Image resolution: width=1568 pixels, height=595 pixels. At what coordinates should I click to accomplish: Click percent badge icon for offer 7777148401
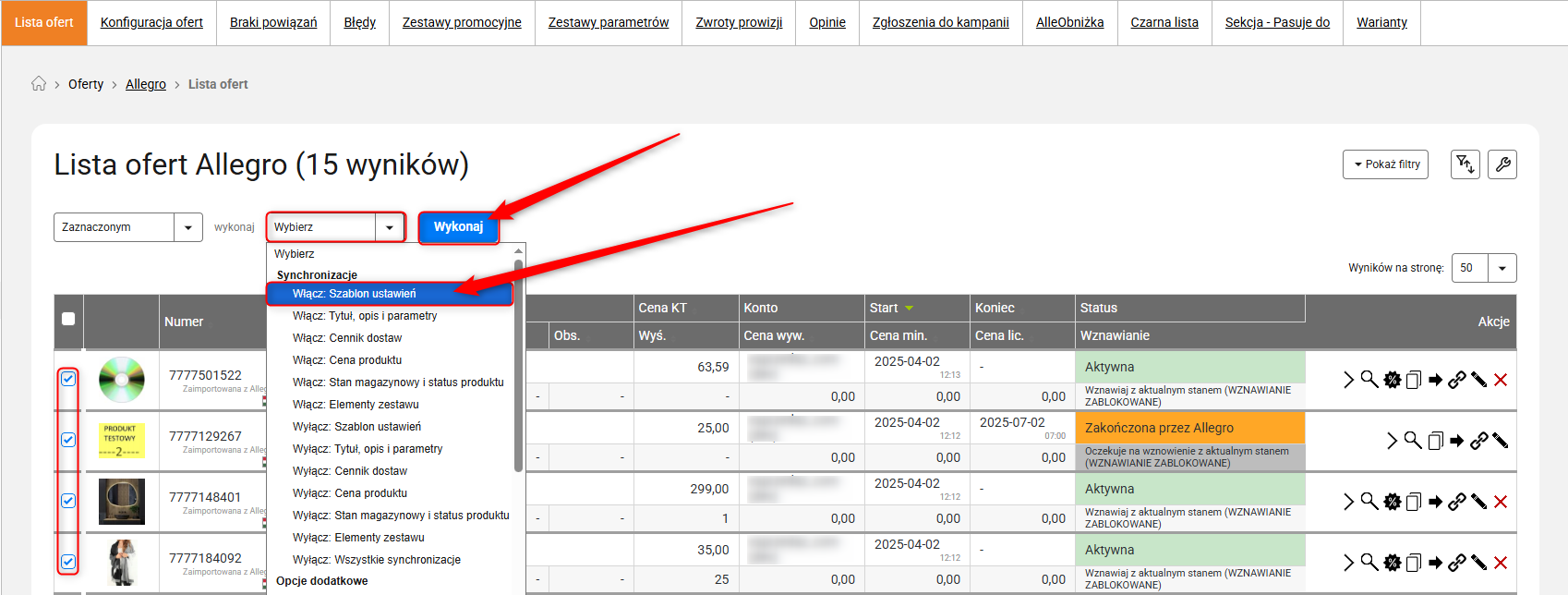tap(1392, 502)
